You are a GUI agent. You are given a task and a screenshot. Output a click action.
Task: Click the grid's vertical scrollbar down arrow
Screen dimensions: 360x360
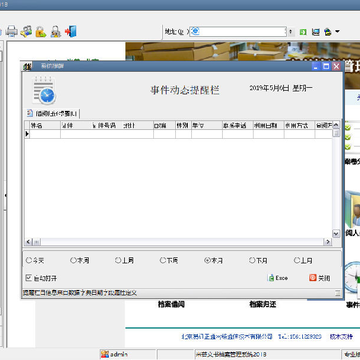[x=336, y=234]
